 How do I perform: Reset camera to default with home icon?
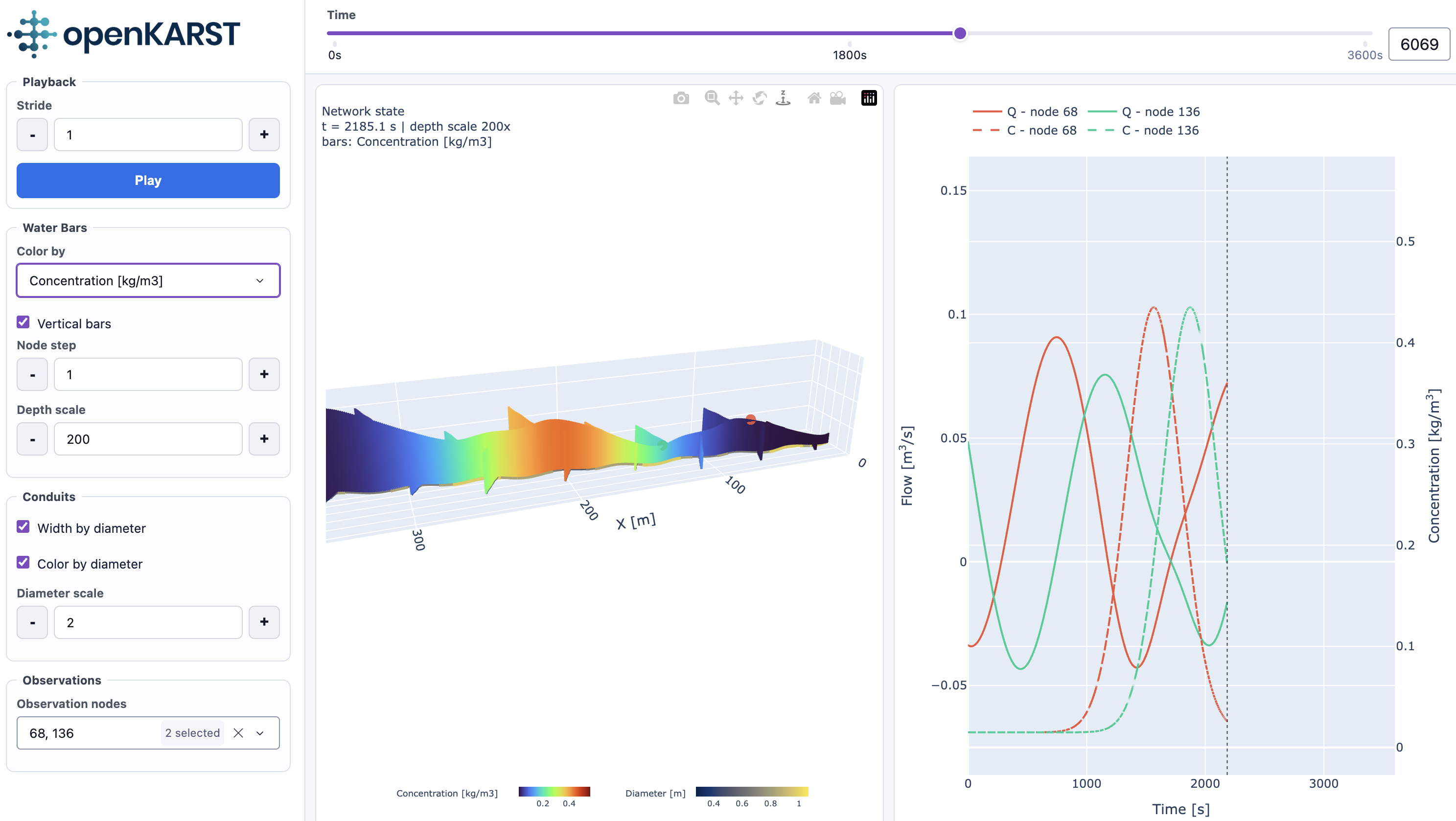click(814, 98)
